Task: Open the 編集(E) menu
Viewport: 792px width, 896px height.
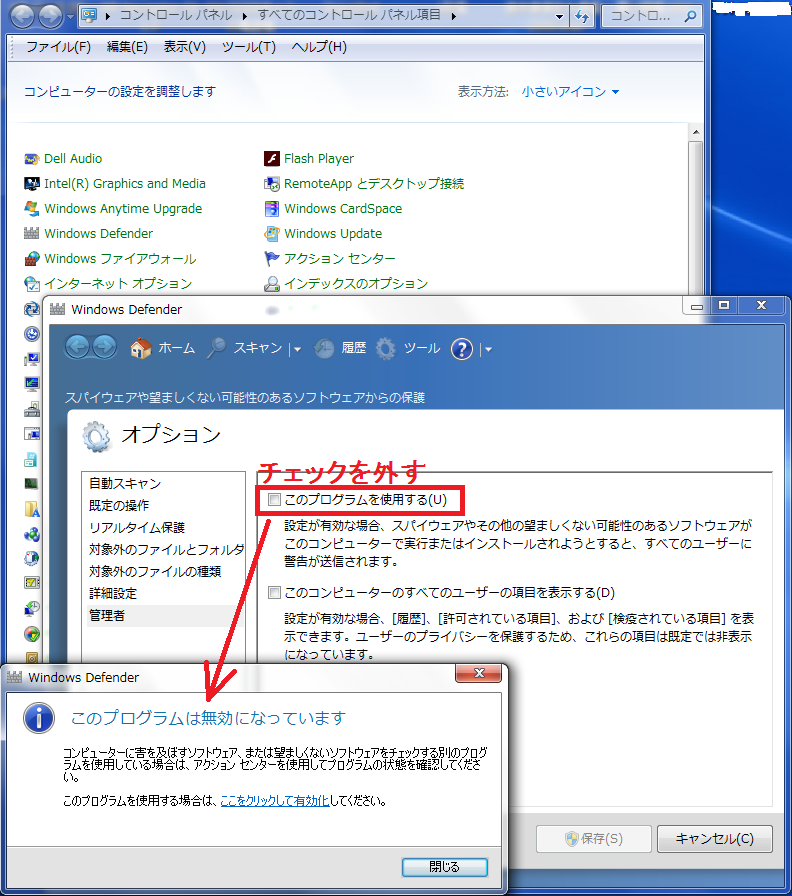Action: point(127,47)
